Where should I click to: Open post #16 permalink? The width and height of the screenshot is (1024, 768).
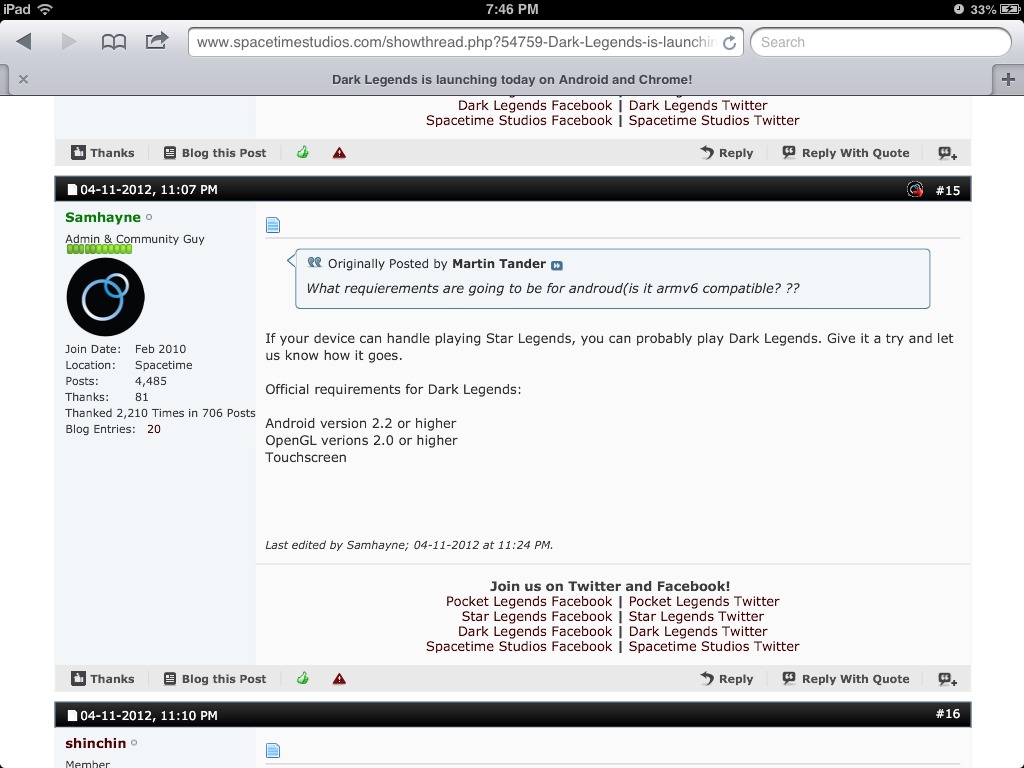click(948, 714)
